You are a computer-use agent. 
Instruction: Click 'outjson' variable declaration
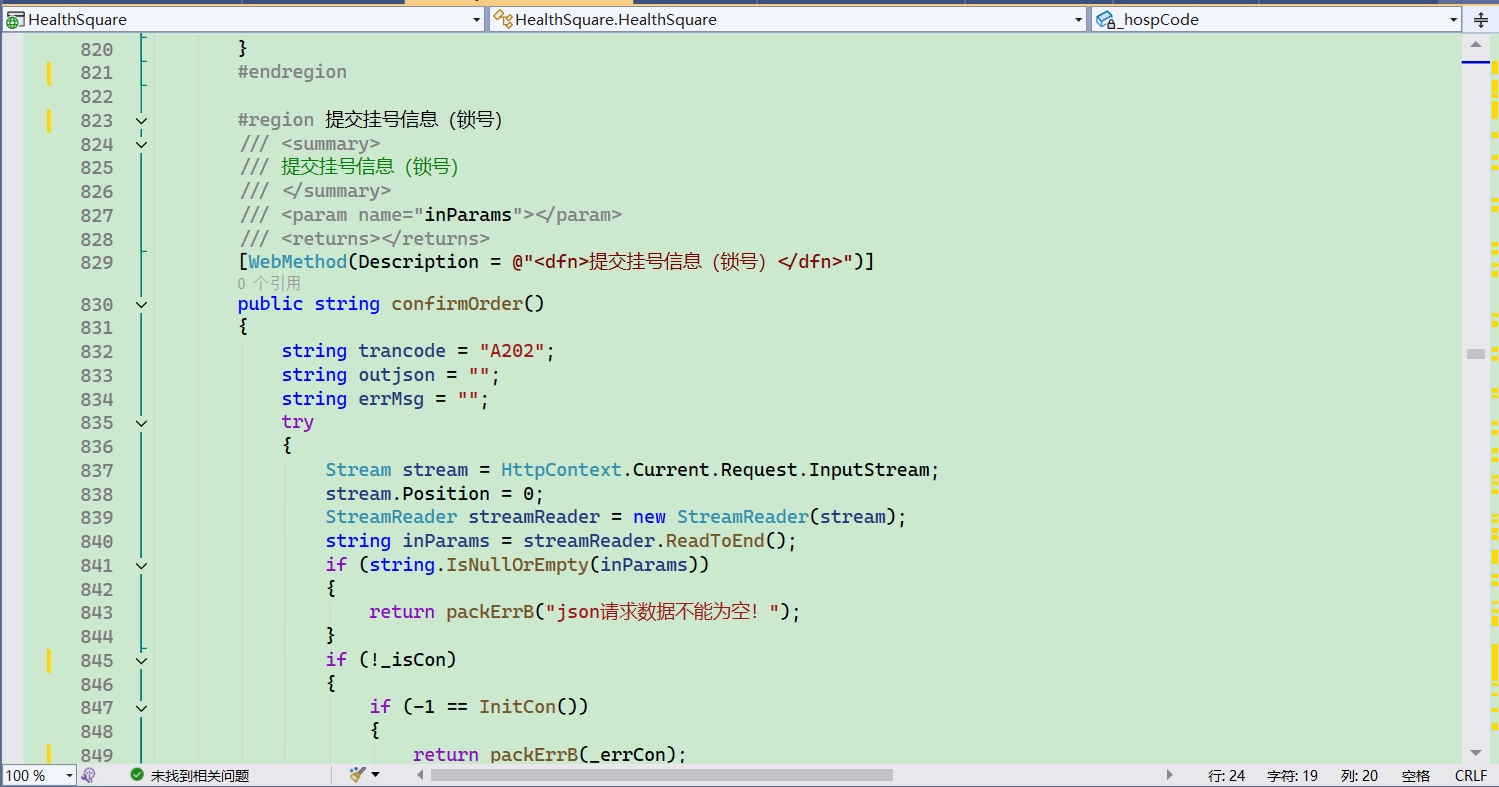point(397,375)
